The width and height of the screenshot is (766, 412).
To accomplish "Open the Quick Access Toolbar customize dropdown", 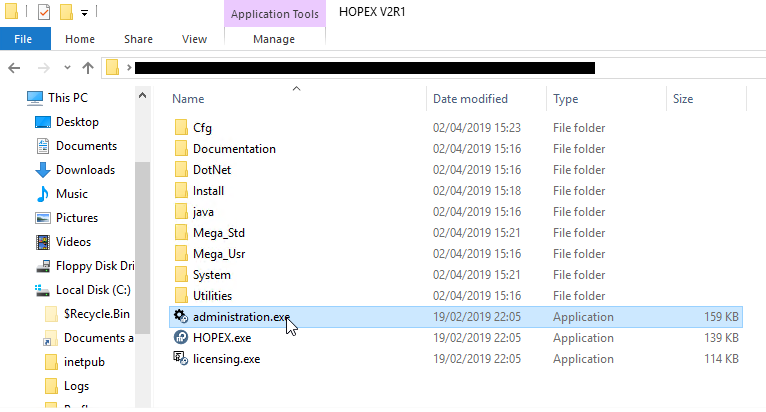I will (85, 13).
